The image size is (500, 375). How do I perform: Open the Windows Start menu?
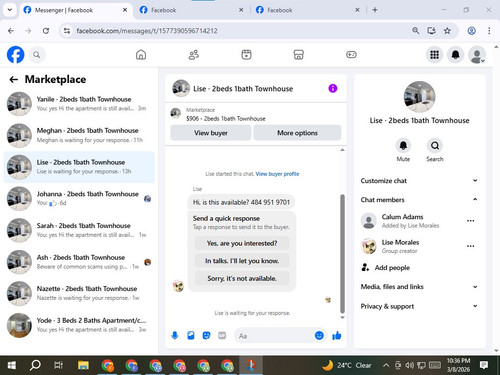point(12,365)
